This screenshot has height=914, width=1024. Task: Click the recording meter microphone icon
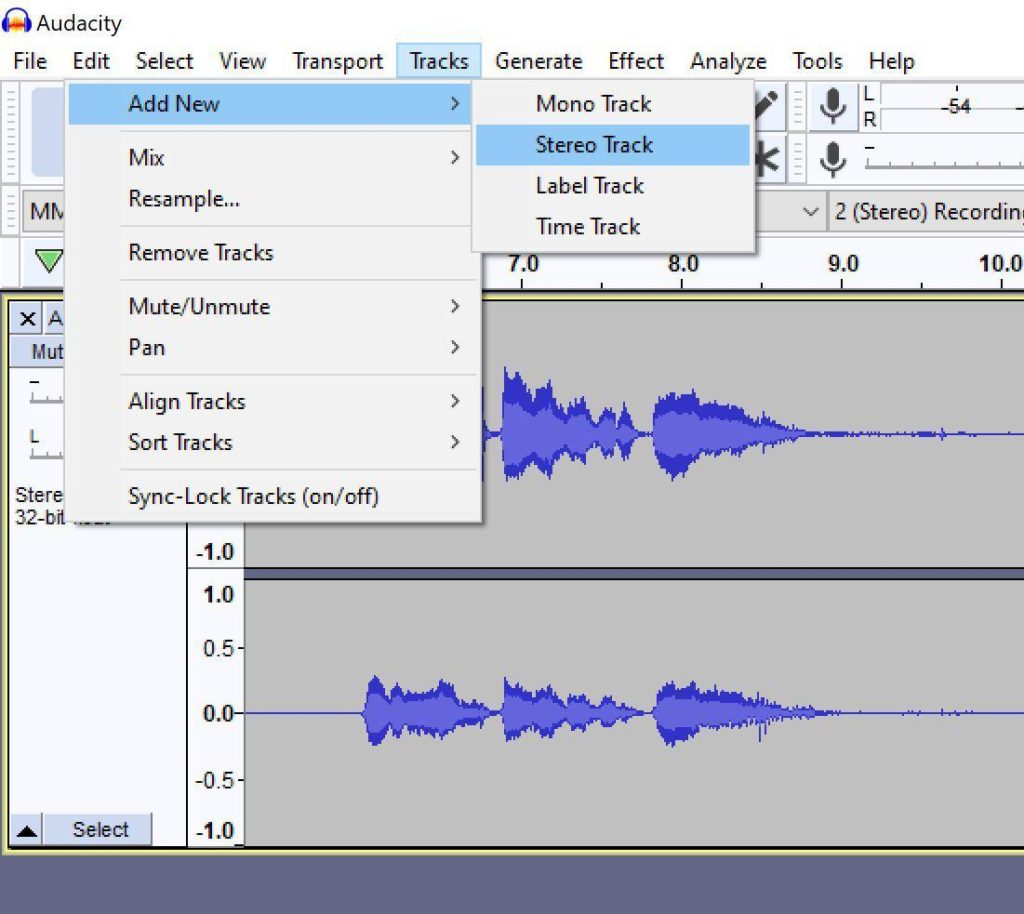coord(833,107)
